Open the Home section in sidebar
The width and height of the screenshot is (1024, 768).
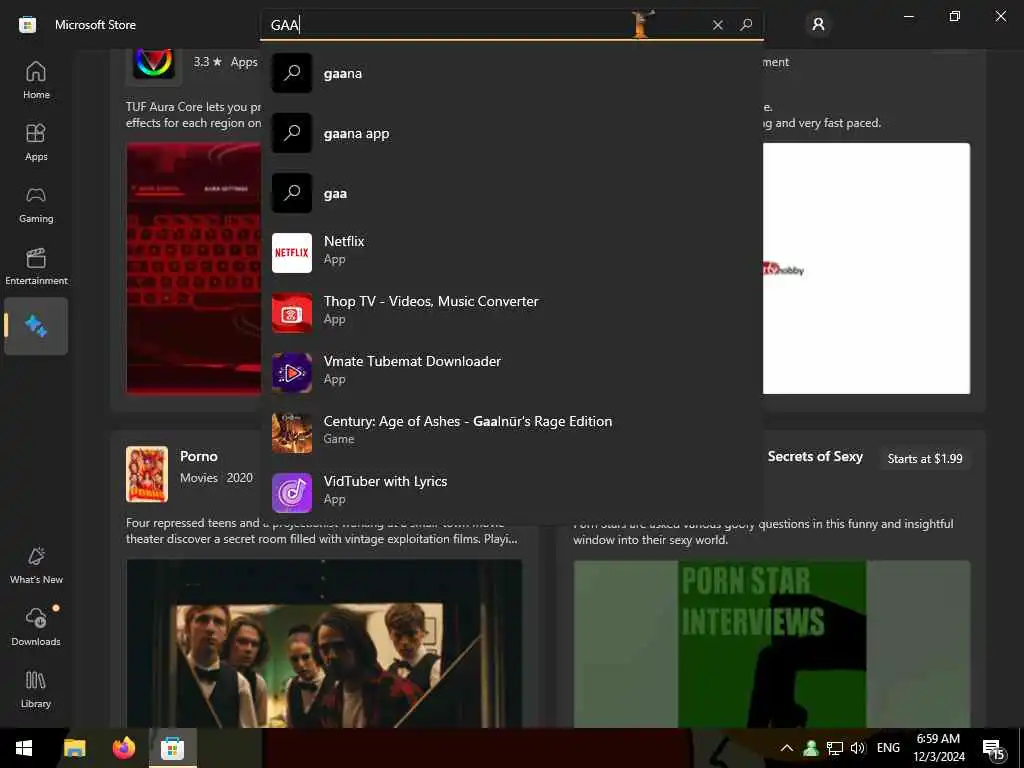36,80
